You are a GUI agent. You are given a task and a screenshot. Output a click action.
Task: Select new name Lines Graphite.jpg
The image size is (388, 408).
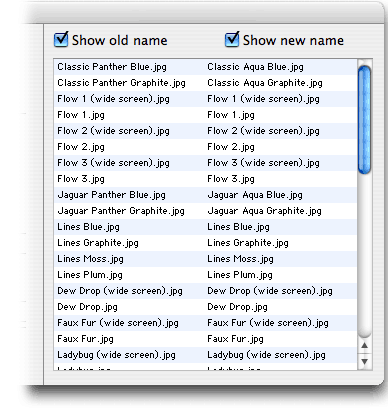(248, 243)
